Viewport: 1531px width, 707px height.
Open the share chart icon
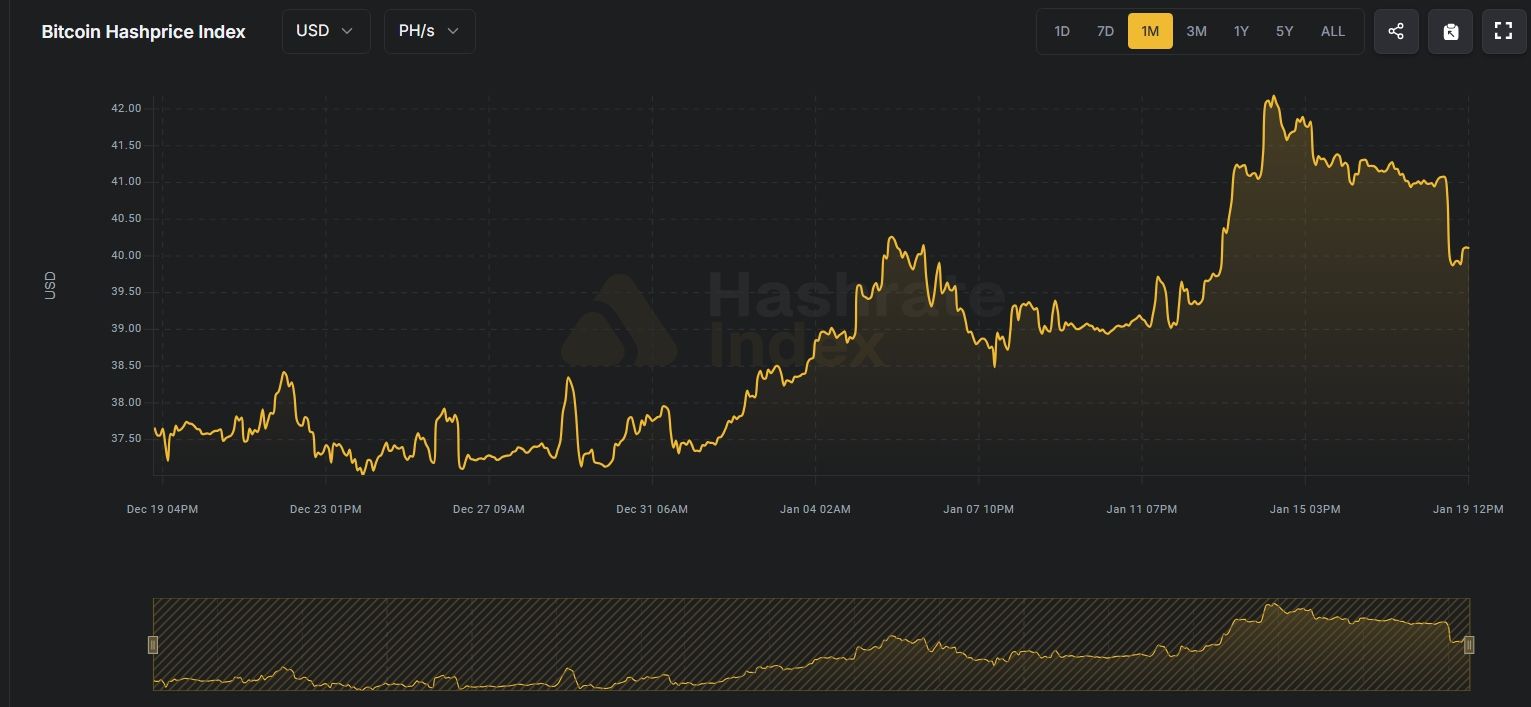click(1396, 31)
